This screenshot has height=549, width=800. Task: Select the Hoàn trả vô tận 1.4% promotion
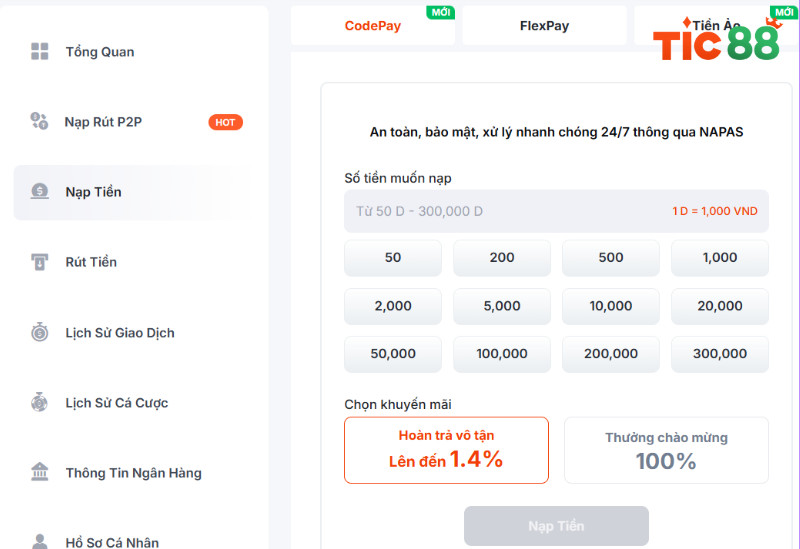[446, 450]
